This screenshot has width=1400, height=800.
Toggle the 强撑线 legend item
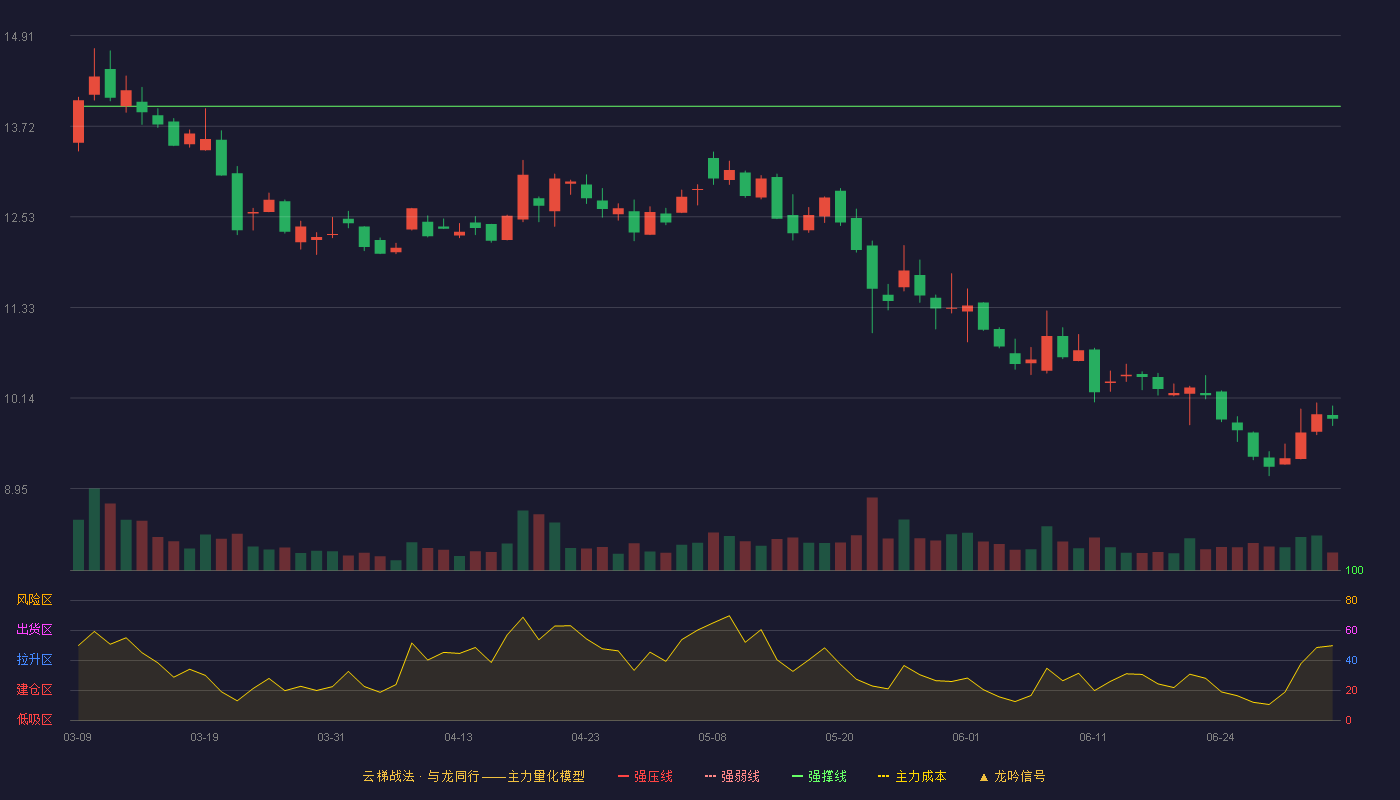tap(819, 776)
